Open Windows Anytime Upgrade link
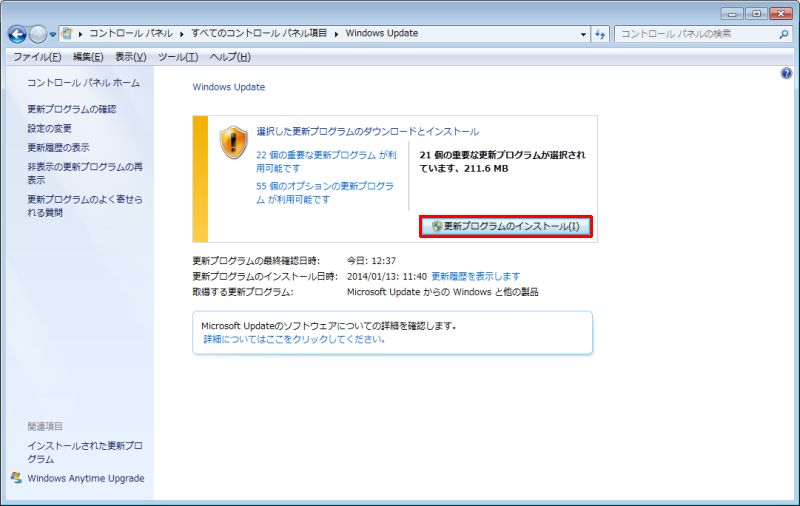Viewport: 800px width, 506px height. click(x=86, y=478)
